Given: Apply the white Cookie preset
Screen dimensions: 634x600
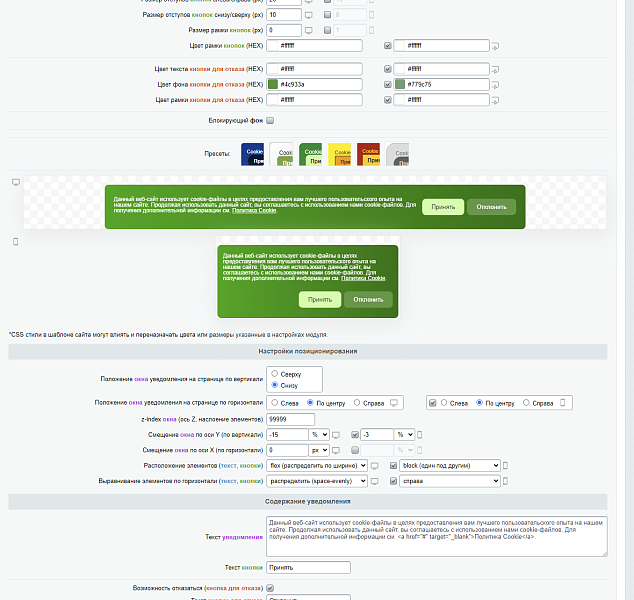Looking at the screenshot, I should pos(281,154).
